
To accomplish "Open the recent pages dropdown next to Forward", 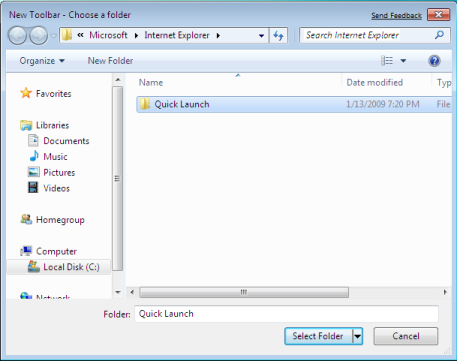I will coord(53,36).
